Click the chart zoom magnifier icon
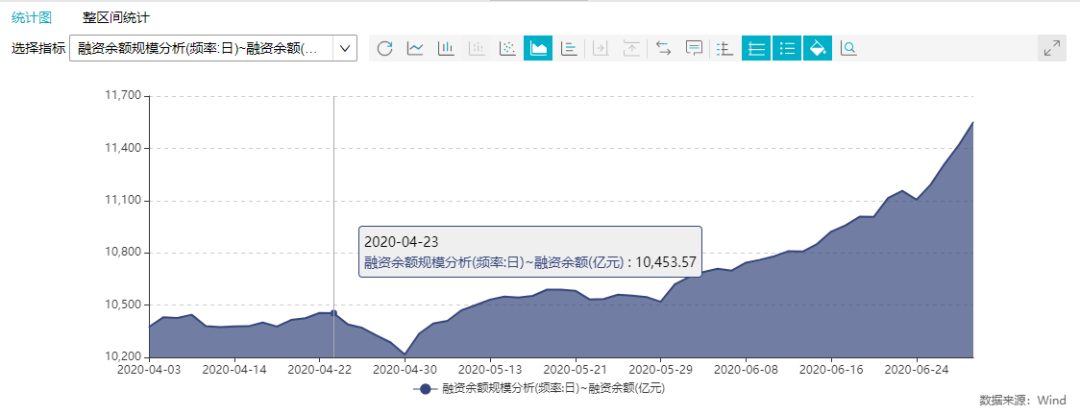Image resolution: width=1080 pixels, height=415 pixels. click(849, 48)
